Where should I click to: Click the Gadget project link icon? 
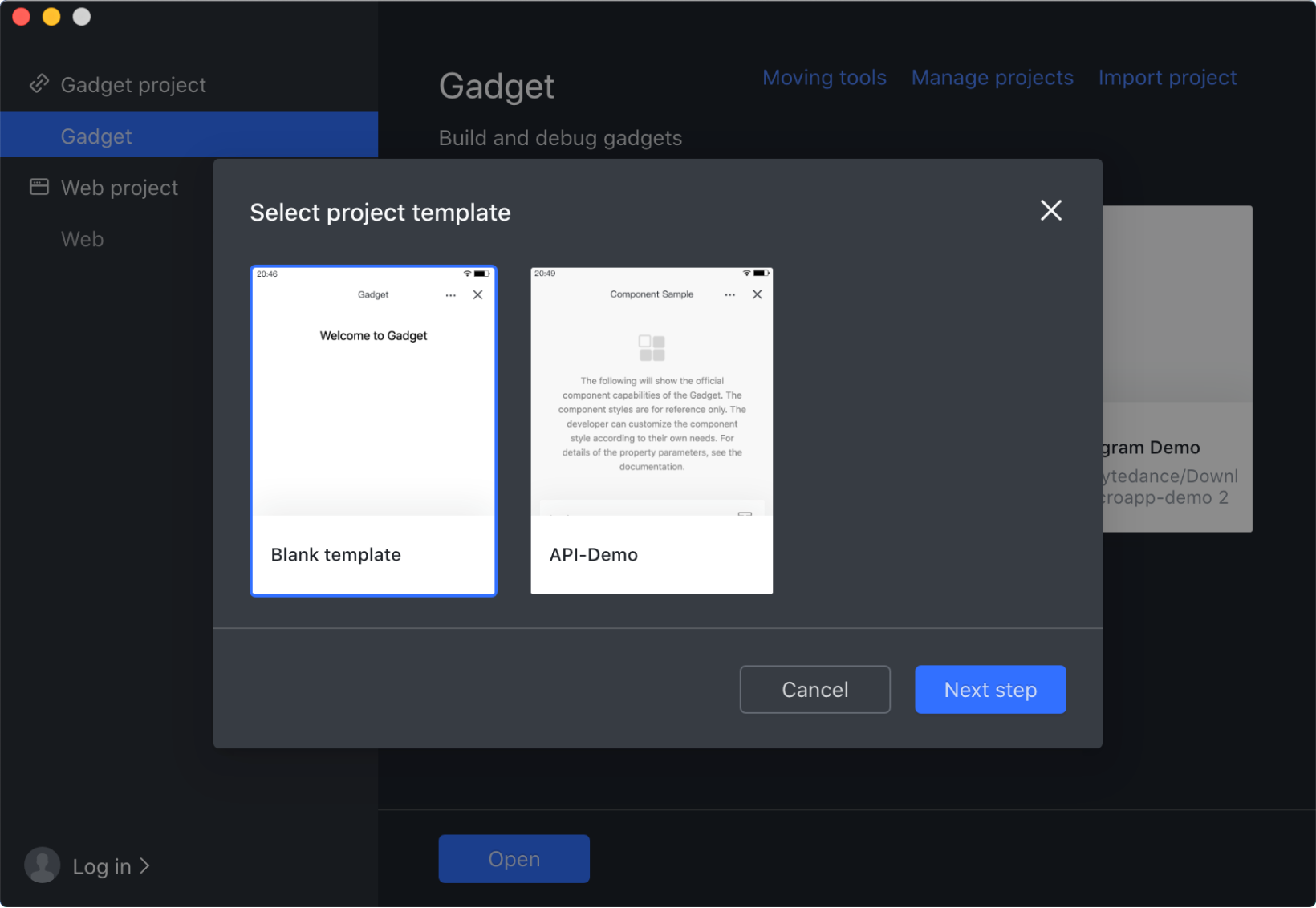coord(39,84)
